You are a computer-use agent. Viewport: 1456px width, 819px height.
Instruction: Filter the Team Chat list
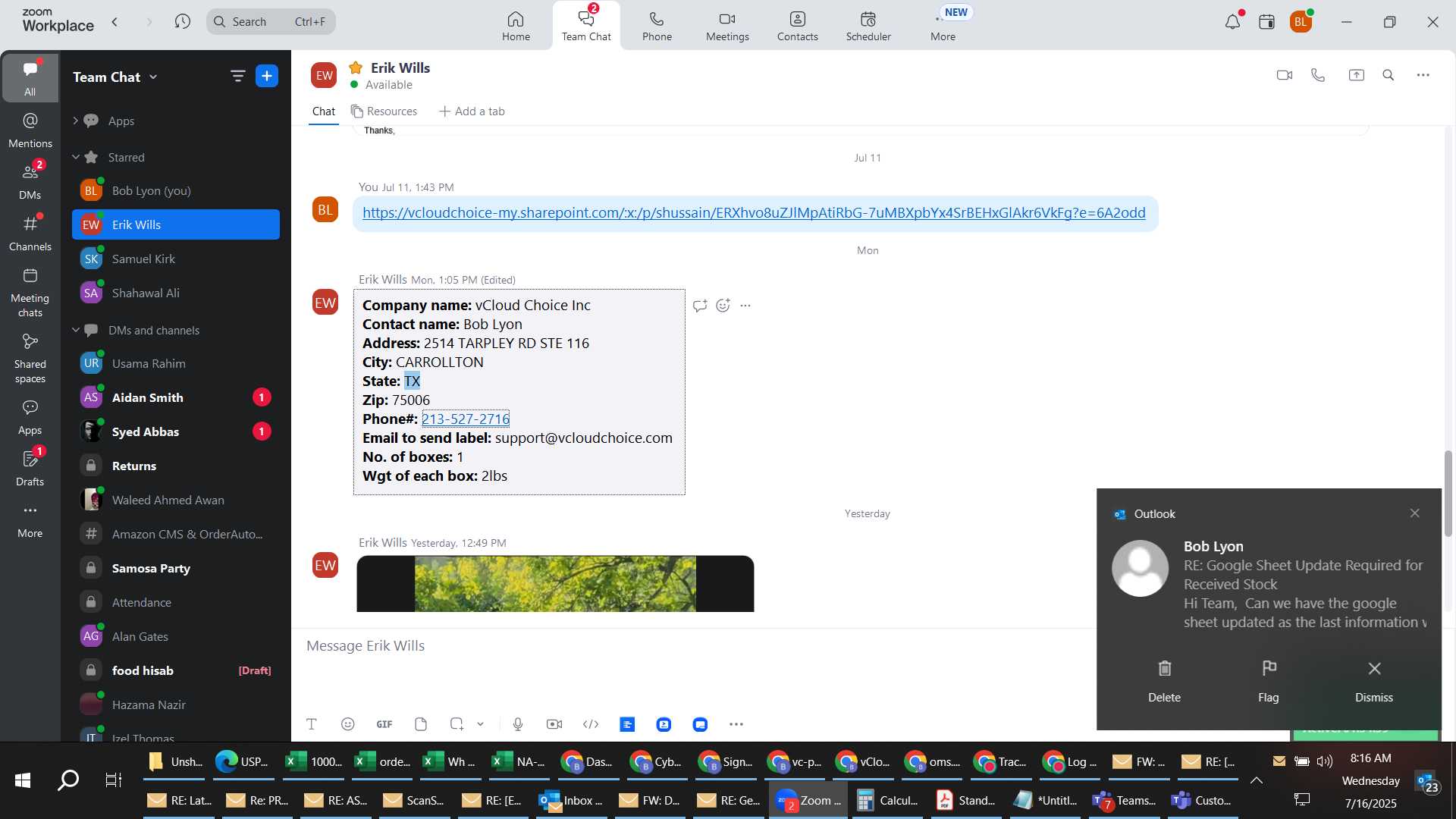tap(237, 76)
